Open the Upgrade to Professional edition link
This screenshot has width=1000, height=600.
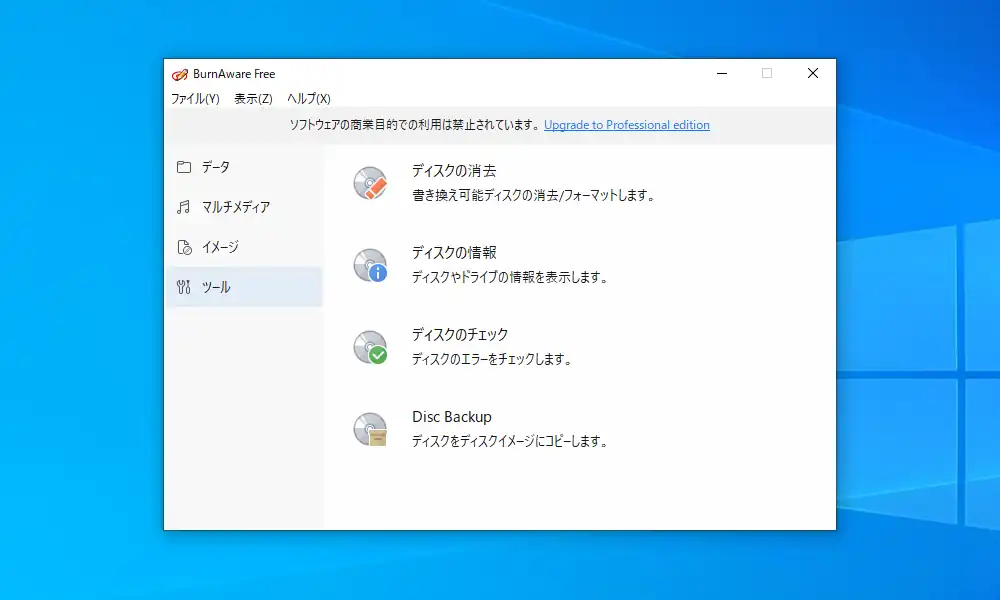pos(626,125)
